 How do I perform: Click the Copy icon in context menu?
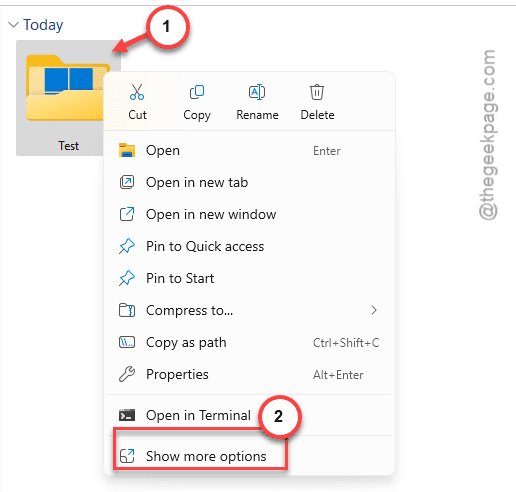(197, 92)
